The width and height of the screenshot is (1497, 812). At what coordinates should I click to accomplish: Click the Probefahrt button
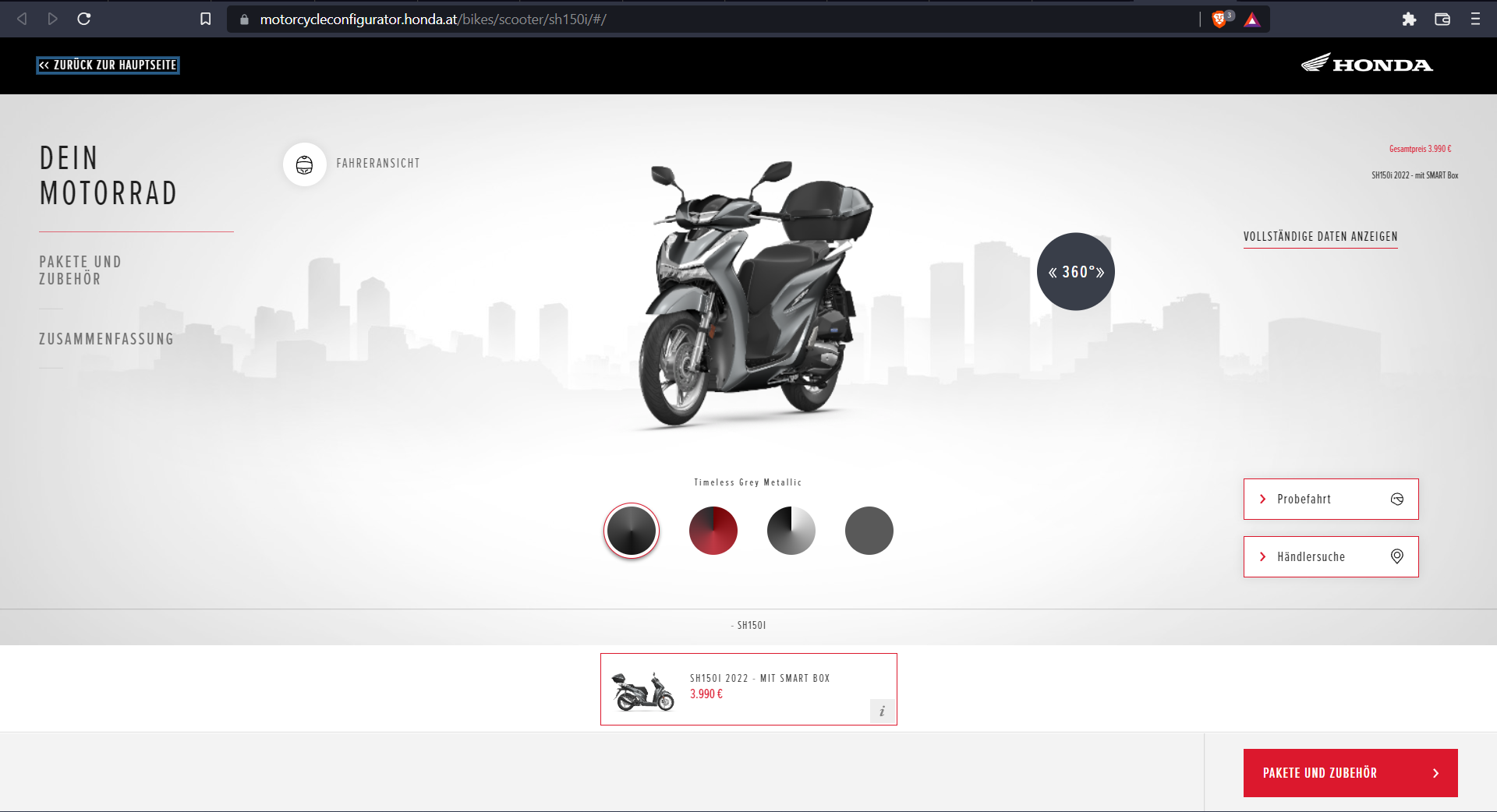click(x=1331, y=499)
